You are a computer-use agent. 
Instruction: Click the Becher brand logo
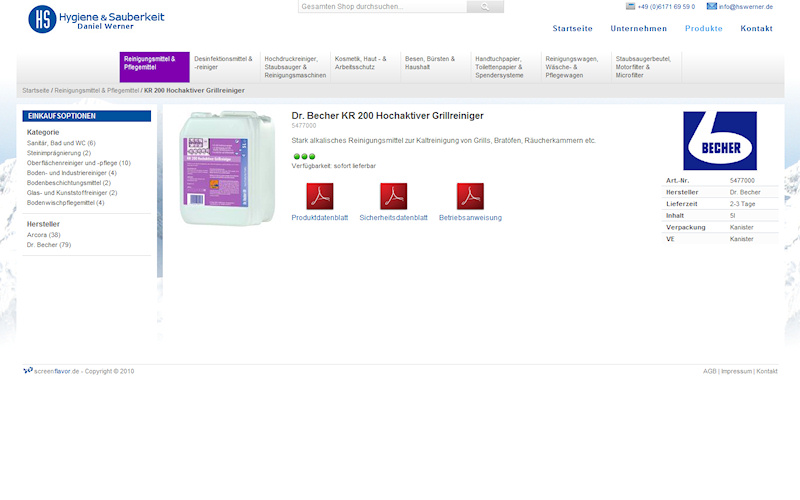720,141
